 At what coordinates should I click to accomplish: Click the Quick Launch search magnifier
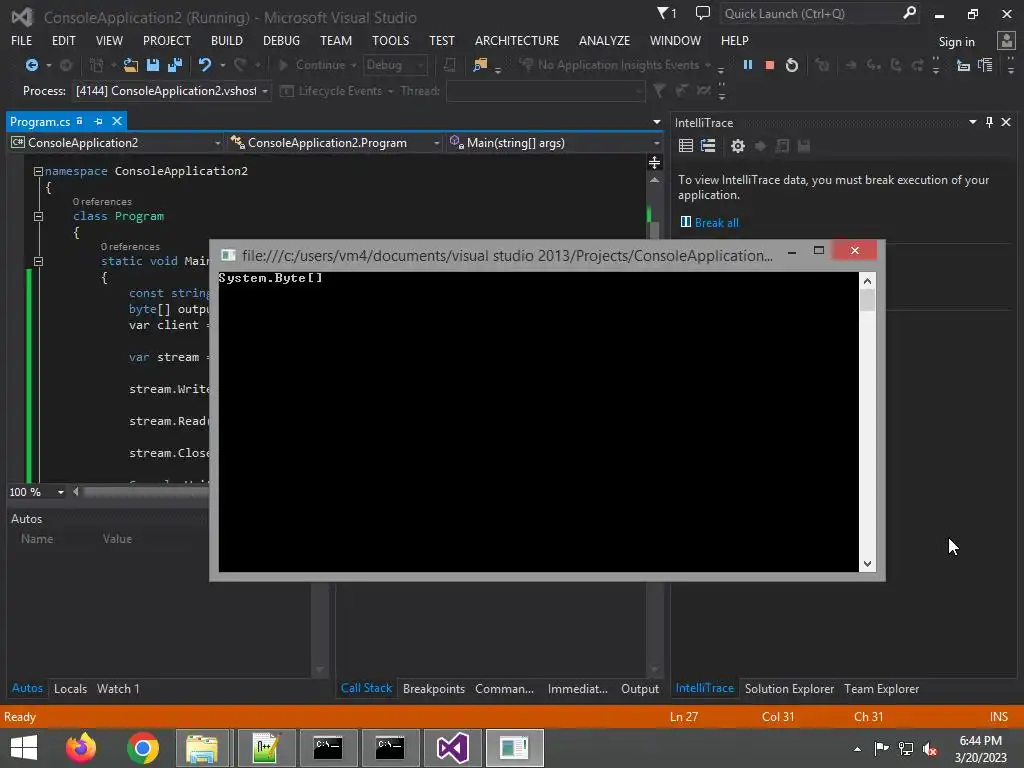point(908,13)
